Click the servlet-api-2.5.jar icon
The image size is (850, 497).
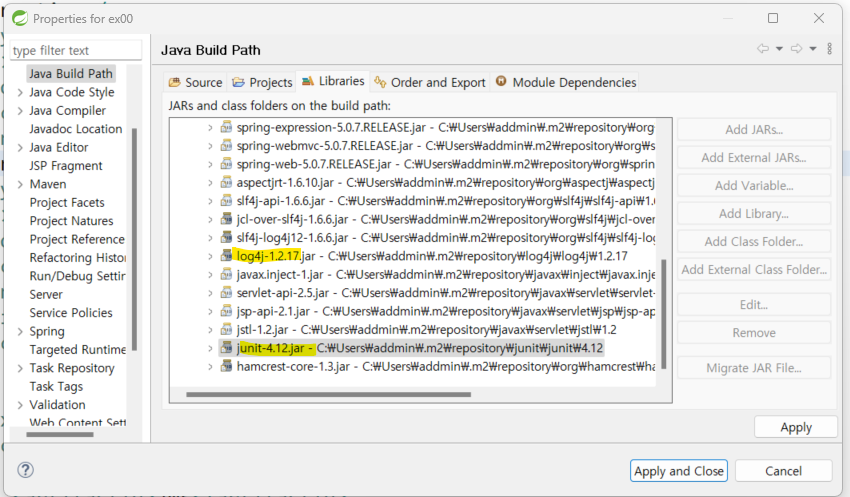click(226, 293)
